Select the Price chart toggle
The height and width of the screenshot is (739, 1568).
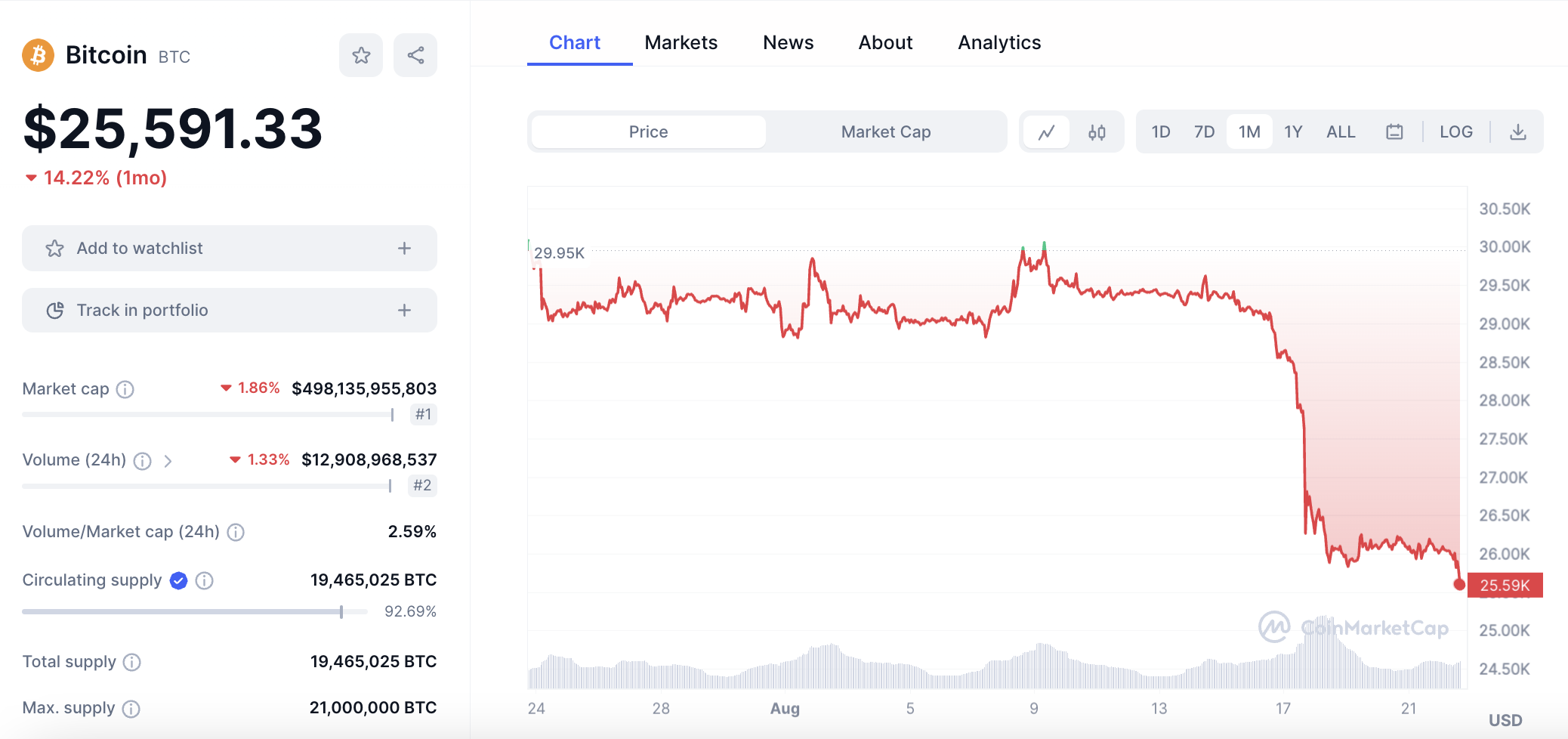648,132
